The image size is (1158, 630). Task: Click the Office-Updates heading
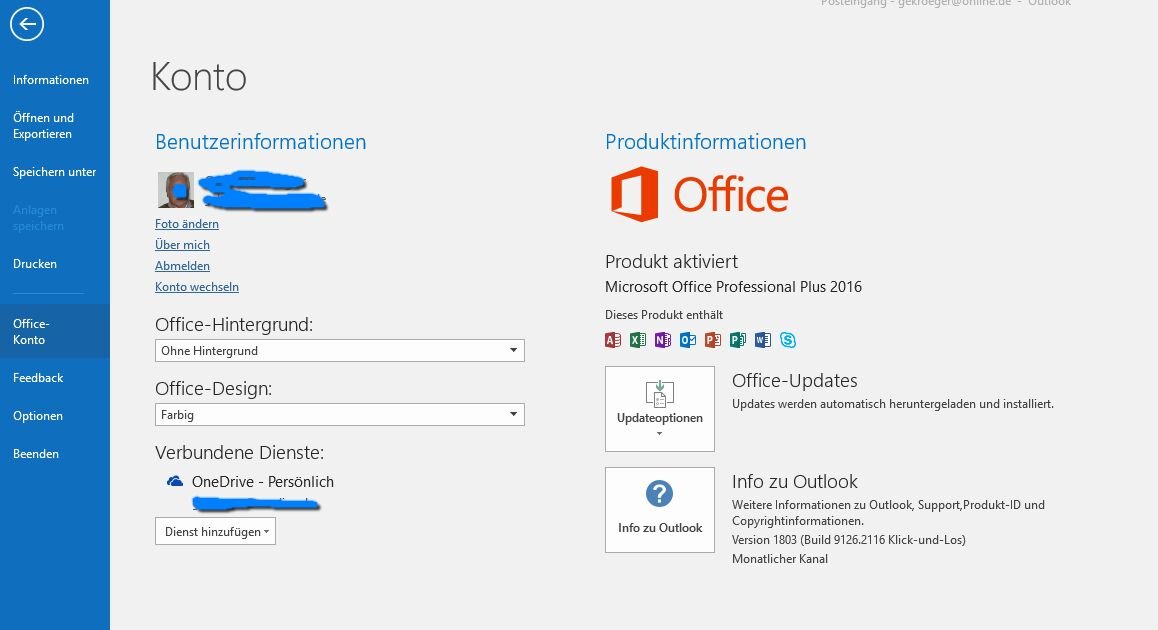click(x=795, y=380)
